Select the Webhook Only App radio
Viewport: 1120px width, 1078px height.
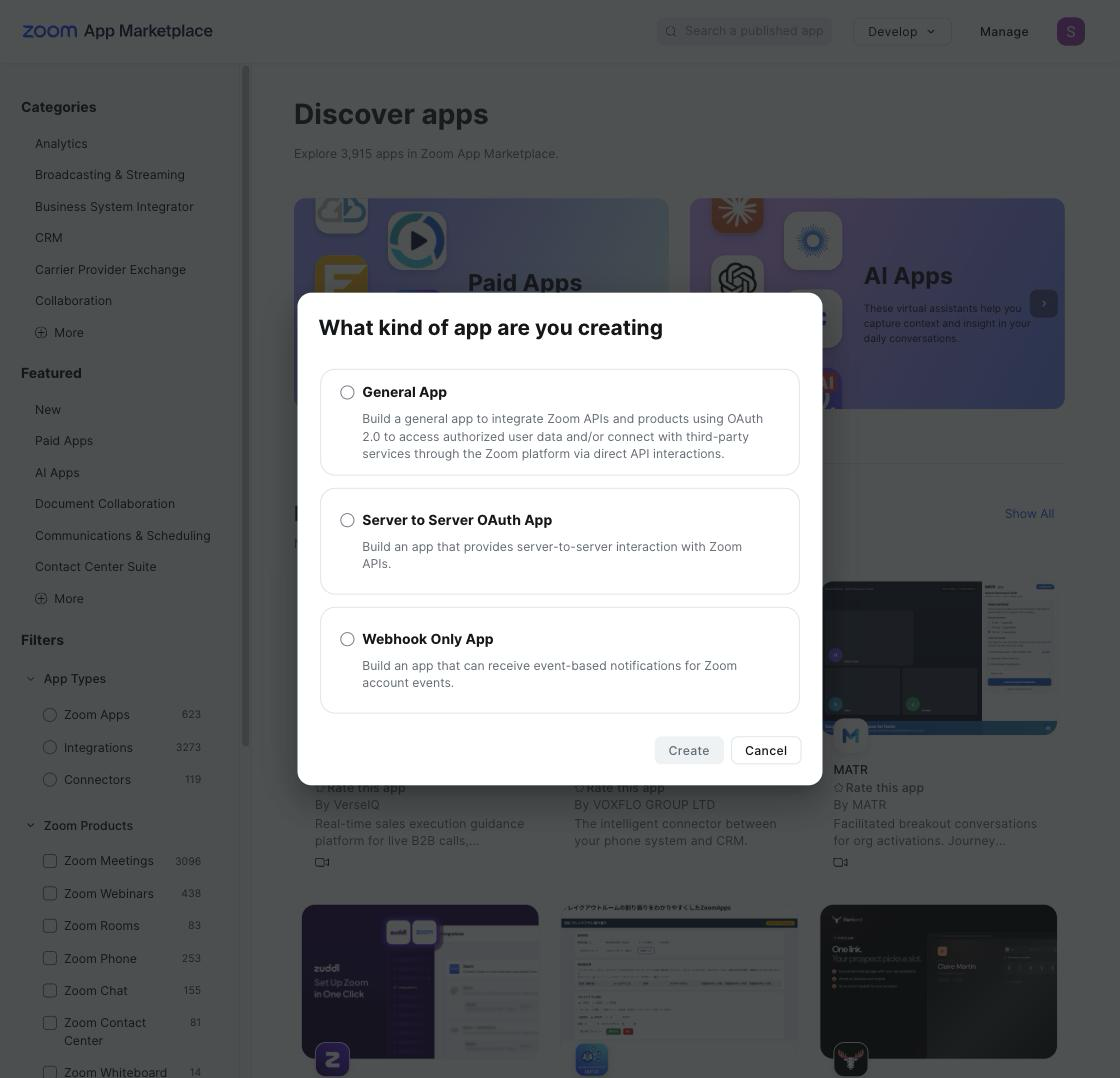347,639
